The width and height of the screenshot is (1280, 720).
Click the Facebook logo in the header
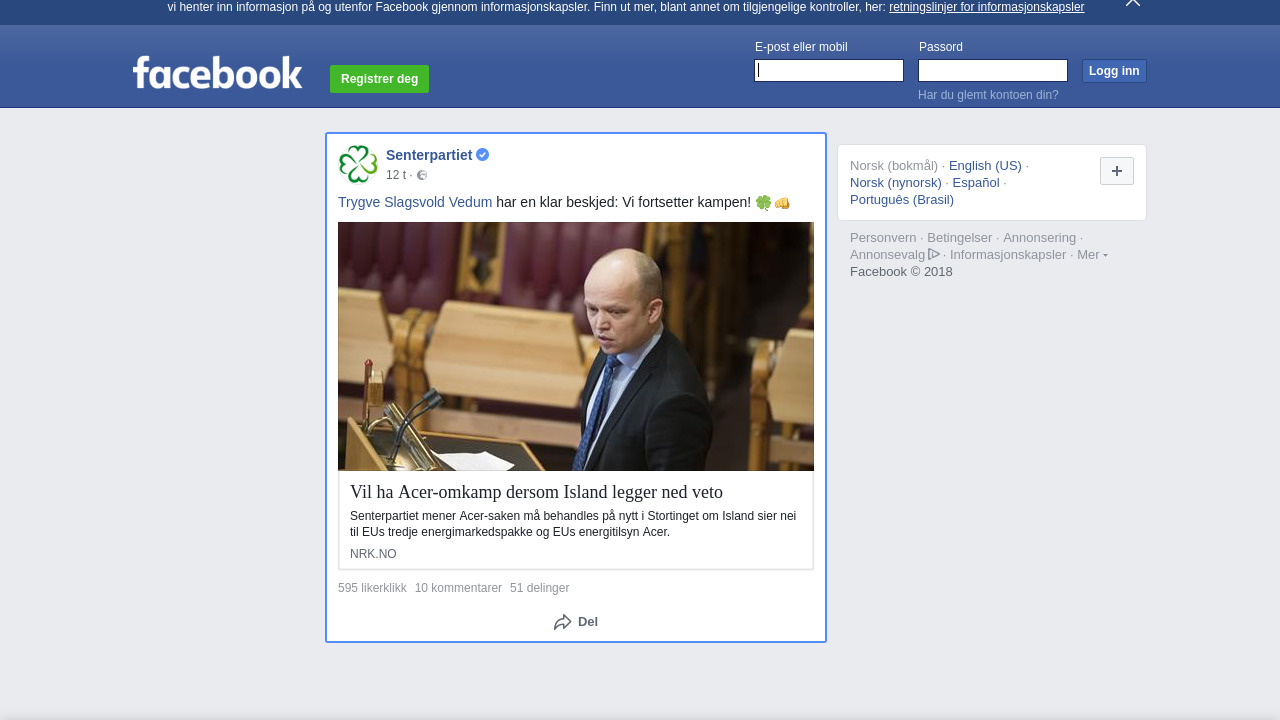click(x=217, y=73)
